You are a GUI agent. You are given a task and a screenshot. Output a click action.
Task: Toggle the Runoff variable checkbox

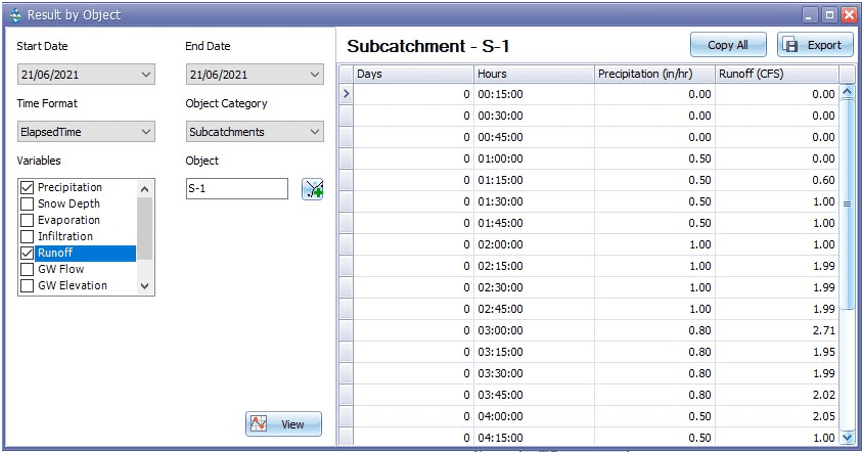coord(27,253)
